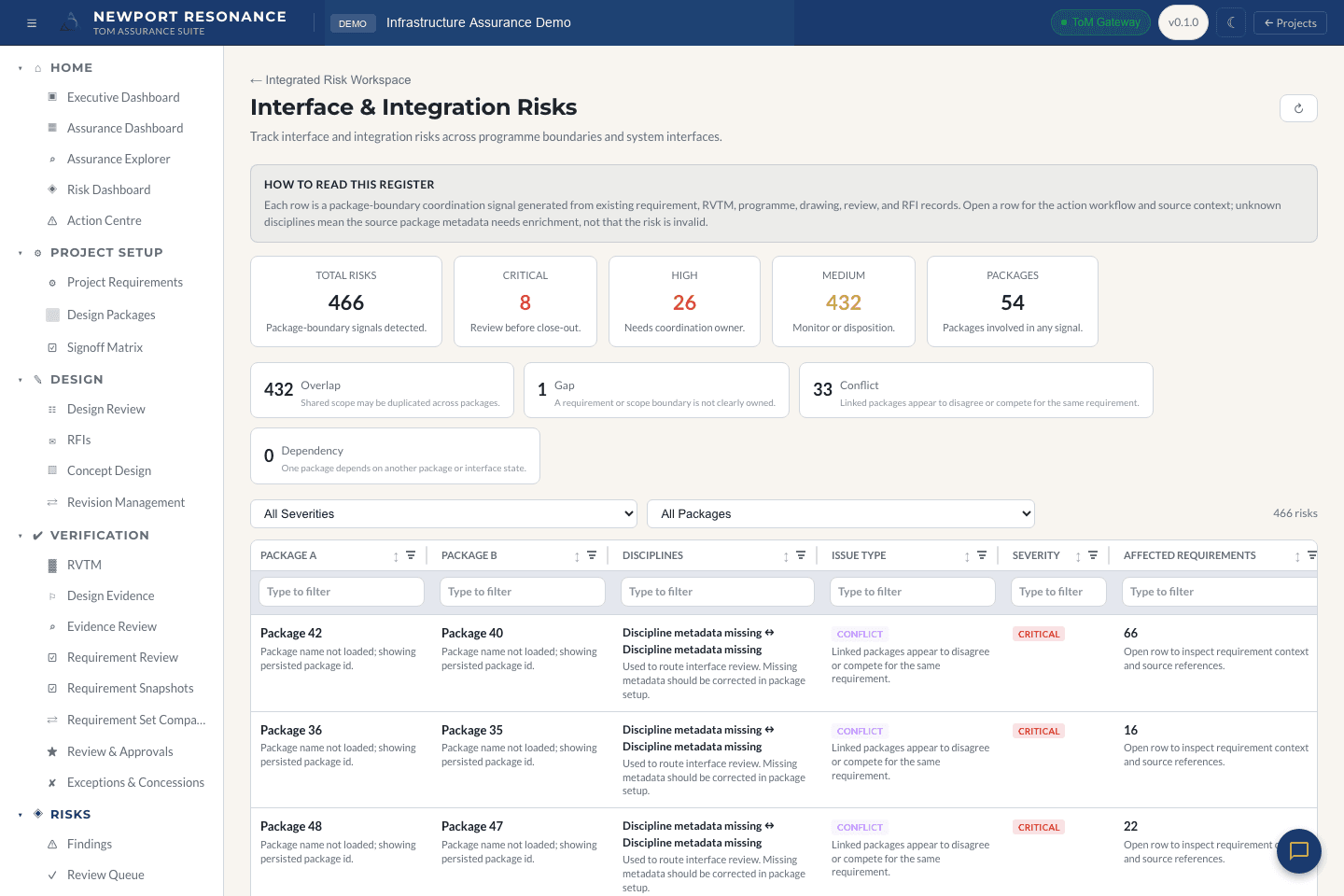1344x896 pixels.
Task: Open Review Queue
Action: pyautogui.click(x=105, y=875)
